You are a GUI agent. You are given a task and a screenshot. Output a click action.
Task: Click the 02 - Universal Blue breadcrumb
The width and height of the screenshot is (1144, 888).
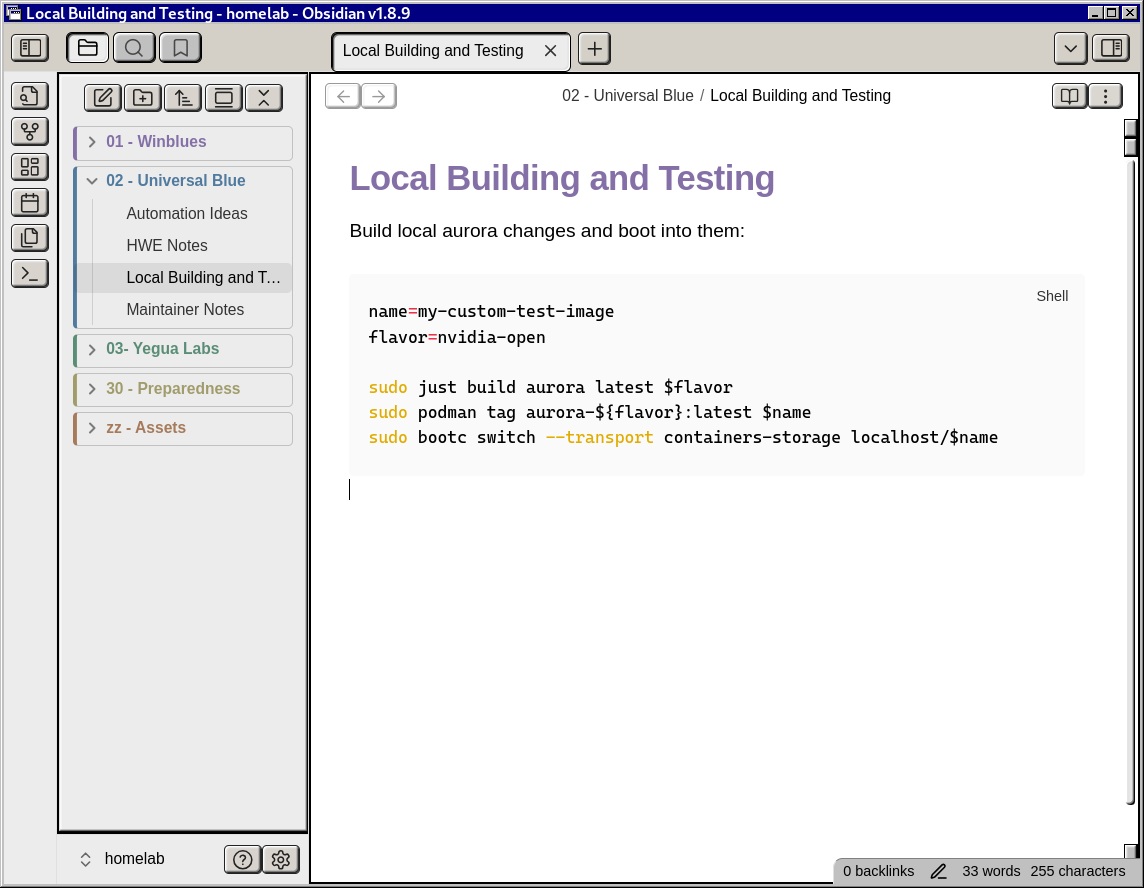pyautogui.click(x=627, y=96)
